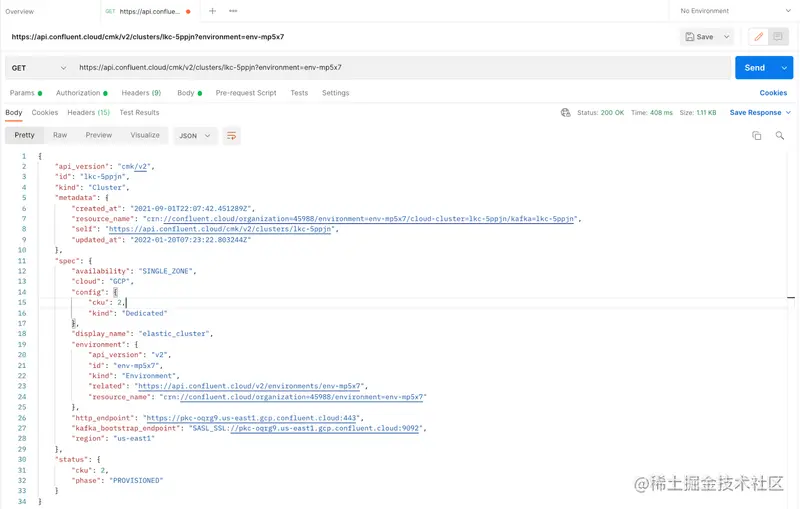Expand the Send button options arrow

pos(784,68)
